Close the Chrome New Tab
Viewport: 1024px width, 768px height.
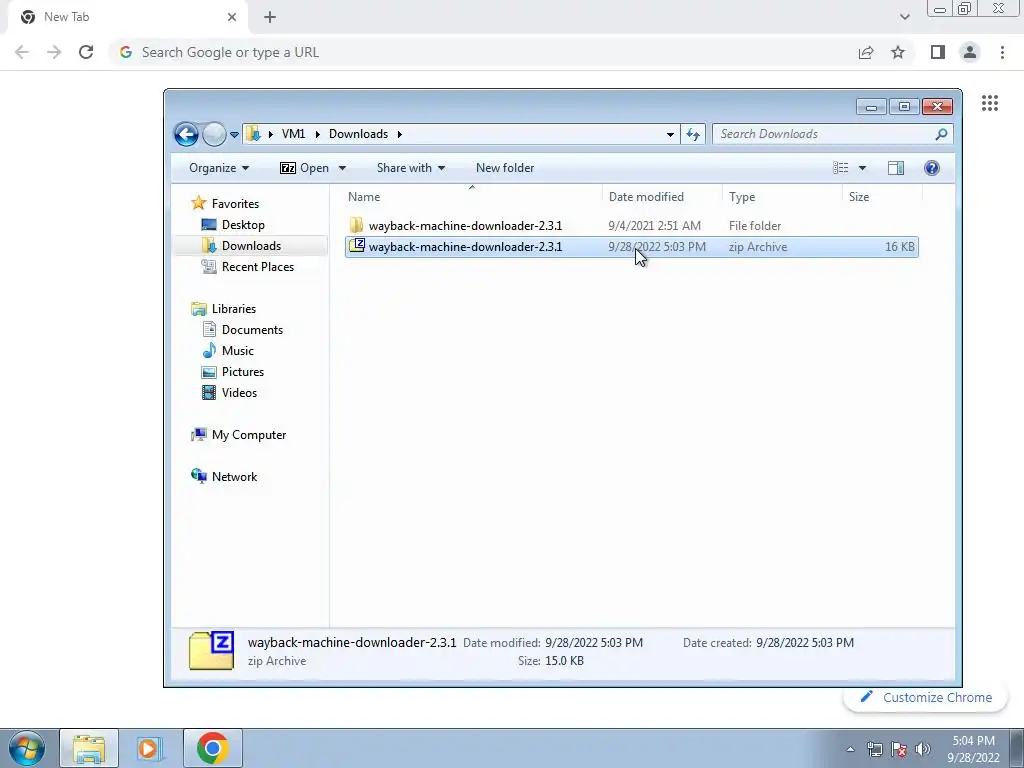[x=232, y=17]
